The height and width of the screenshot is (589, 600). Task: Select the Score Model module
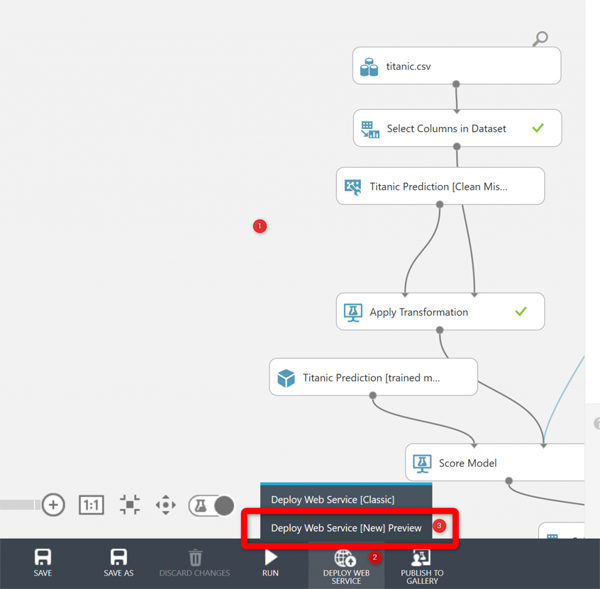coord(495,462)
